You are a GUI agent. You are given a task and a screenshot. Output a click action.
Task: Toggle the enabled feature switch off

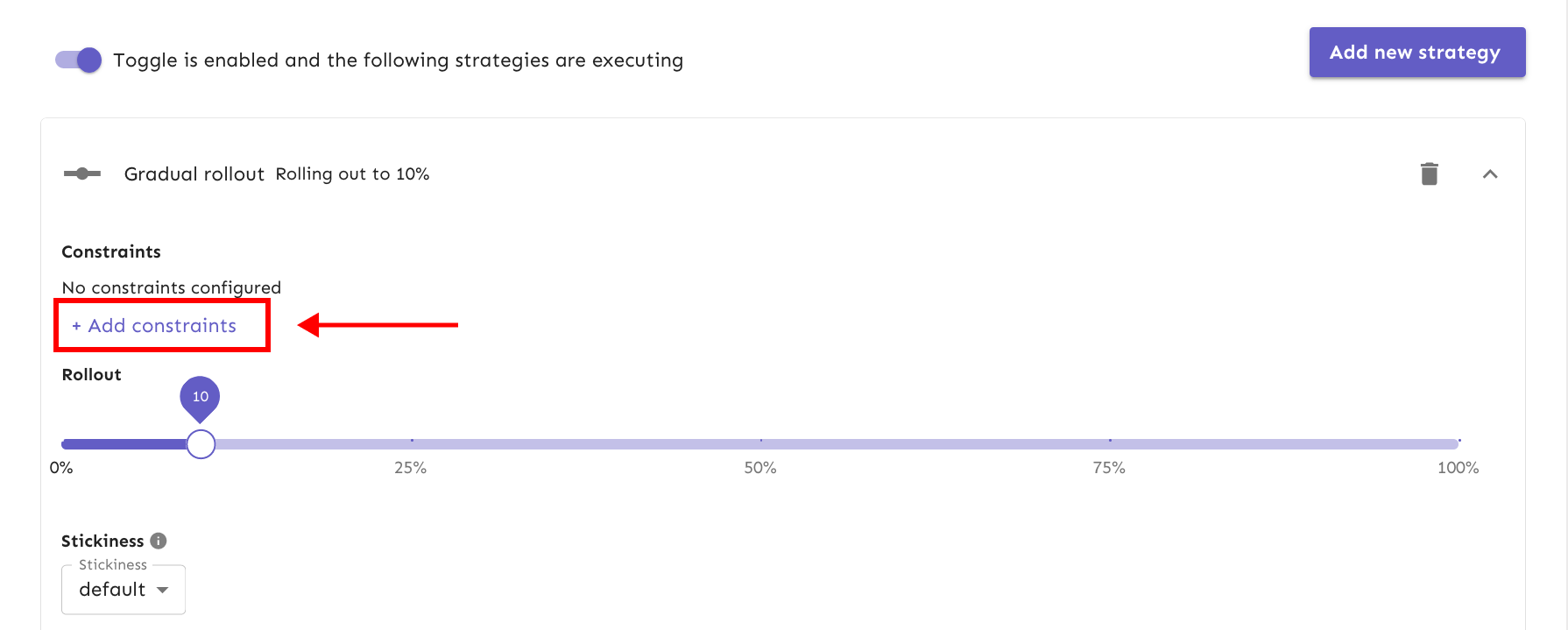[79, 60]
